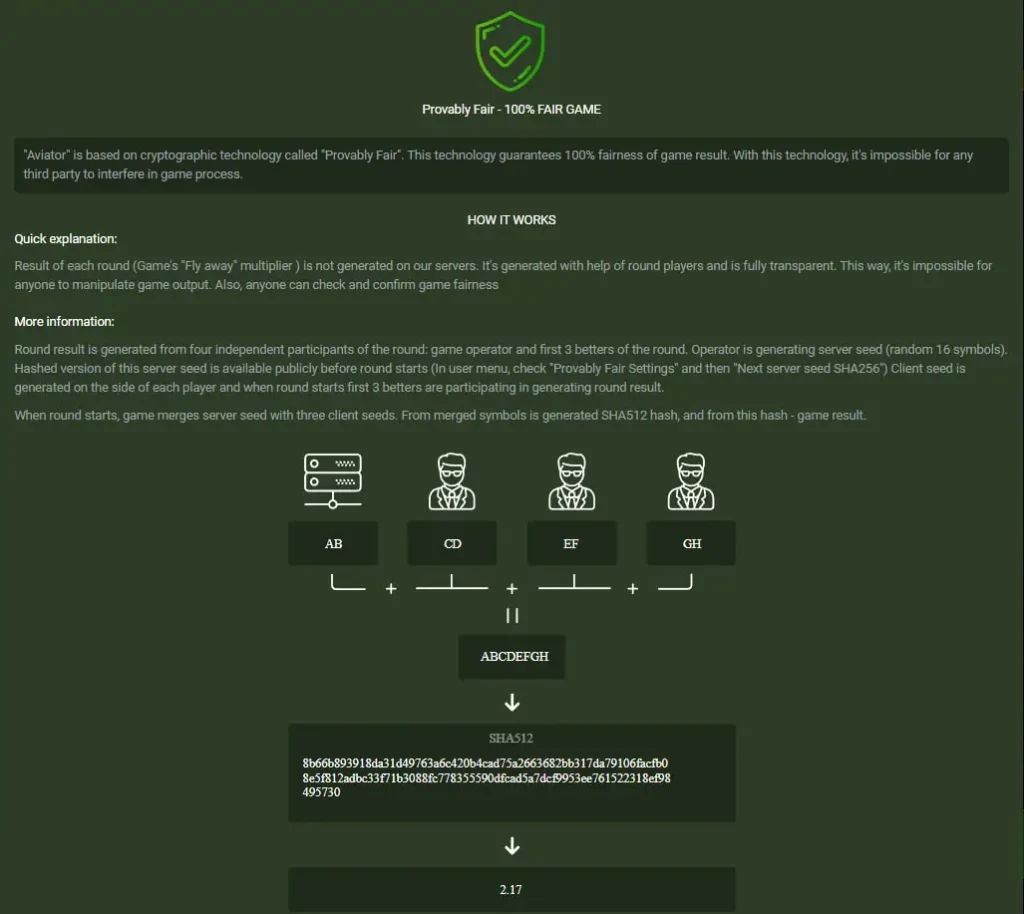Select the player icon above GH
Image resolution: width=1024 pixels, height=914 pixels.
coord(691,481)
